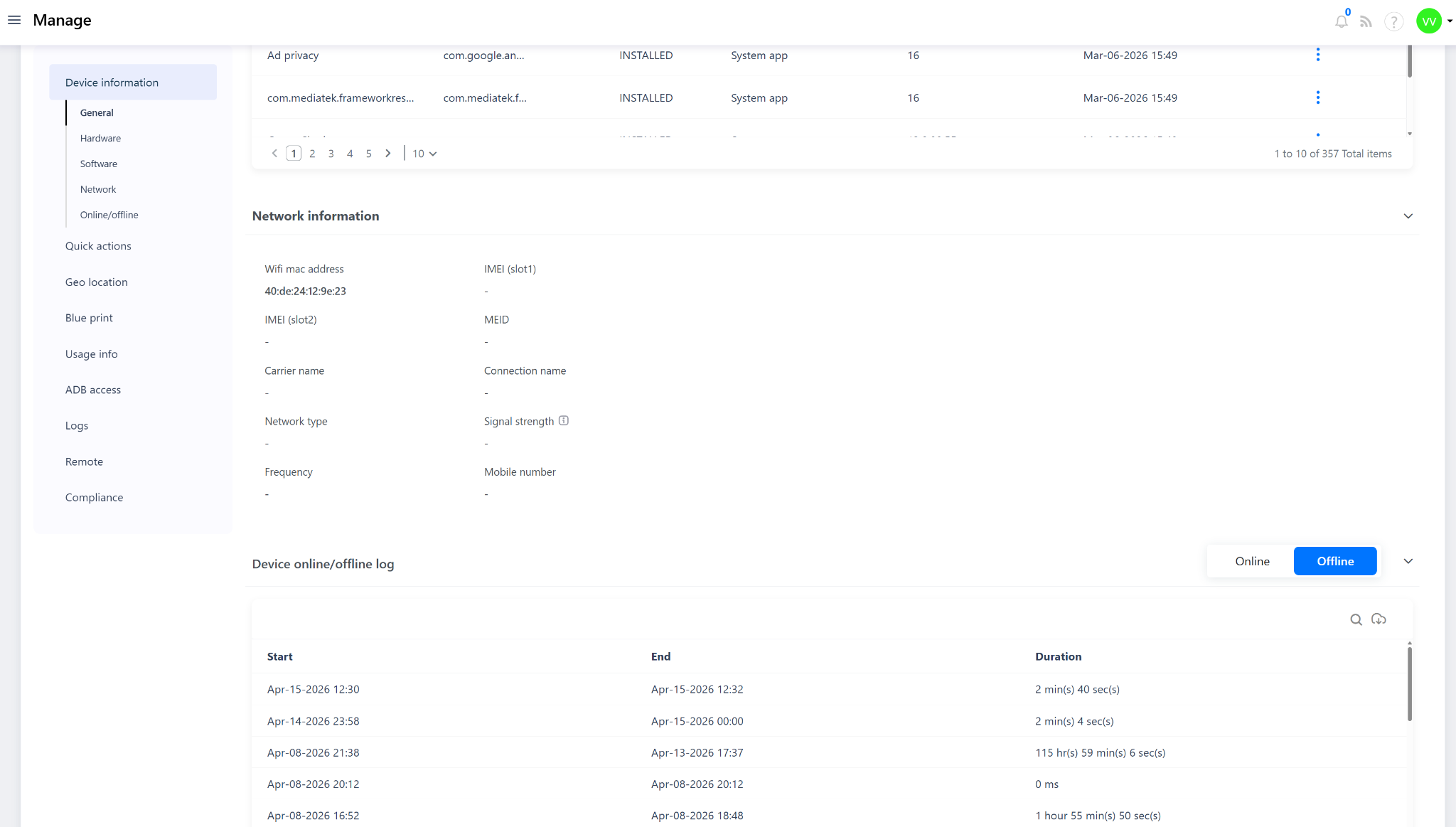Open the page size dropdown showing 10

(424, 154)
